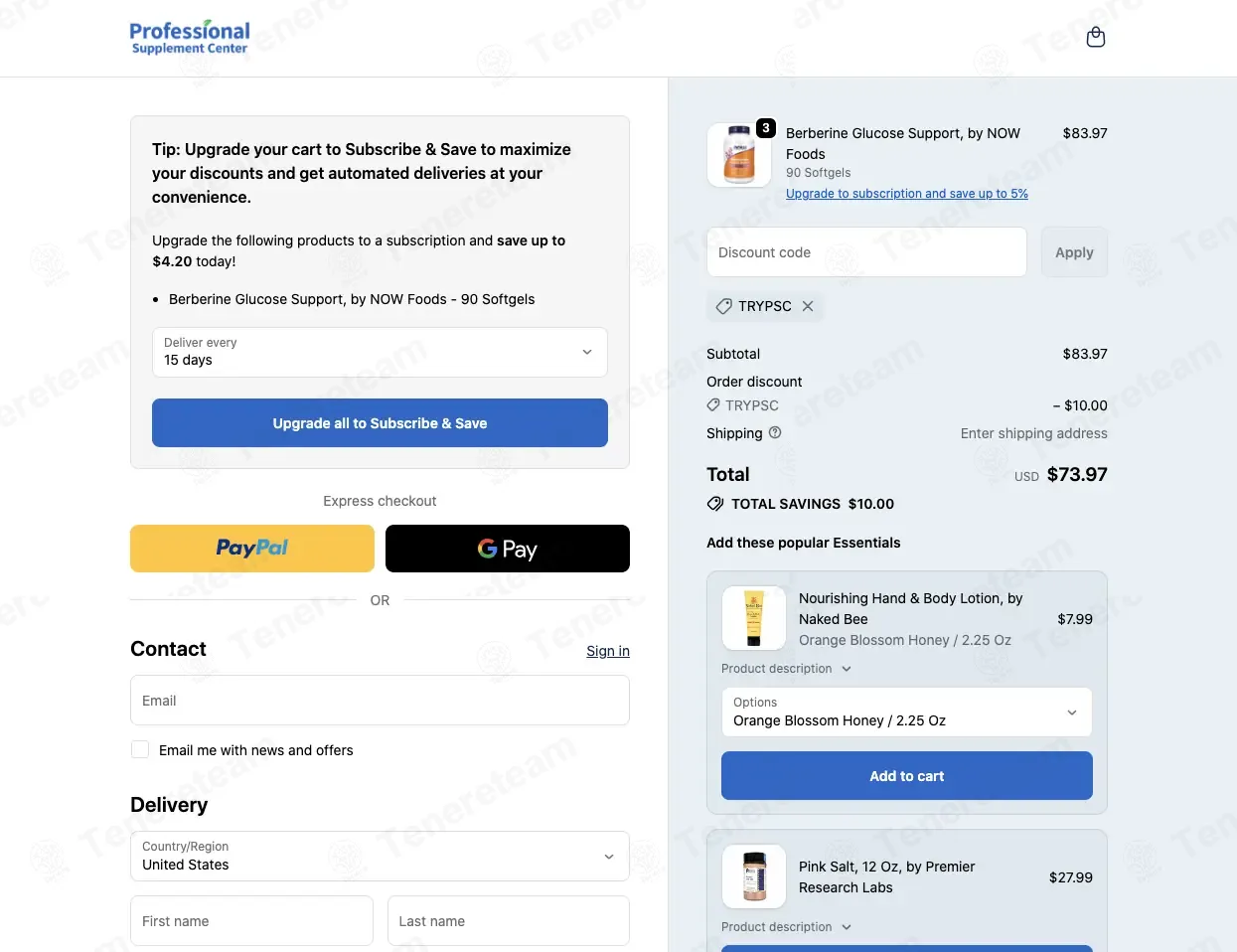This screenshot has height=952, width=1237.
Task: Open the Orange Blossom Honey options dropdown
Action: click(907, 712)
